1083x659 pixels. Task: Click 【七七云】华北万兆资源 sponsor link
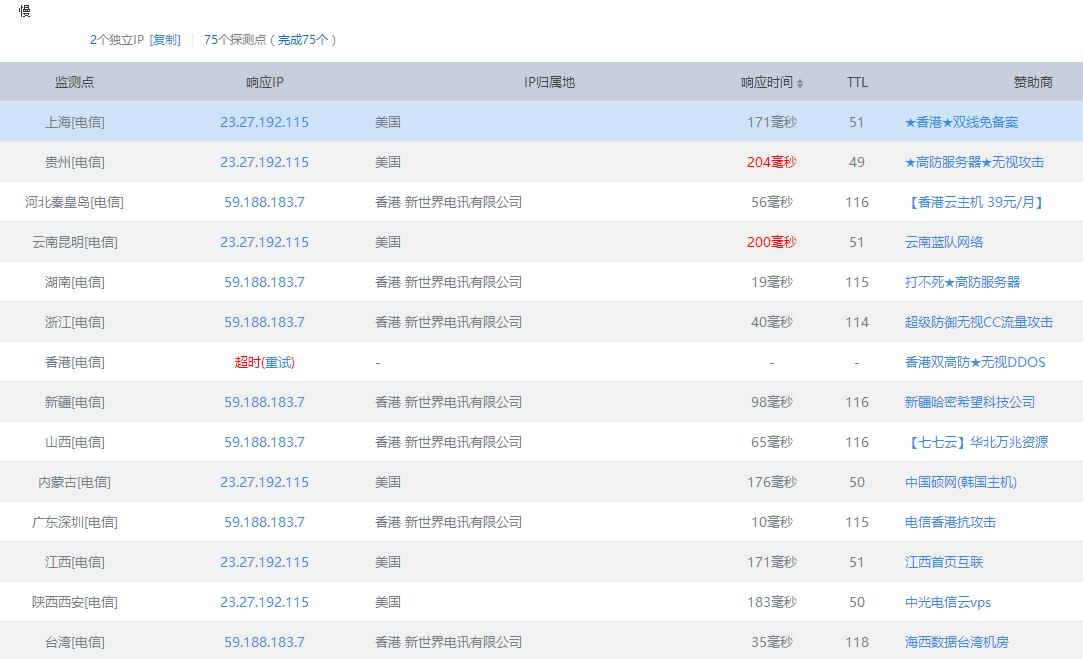[x=976, y=442]
